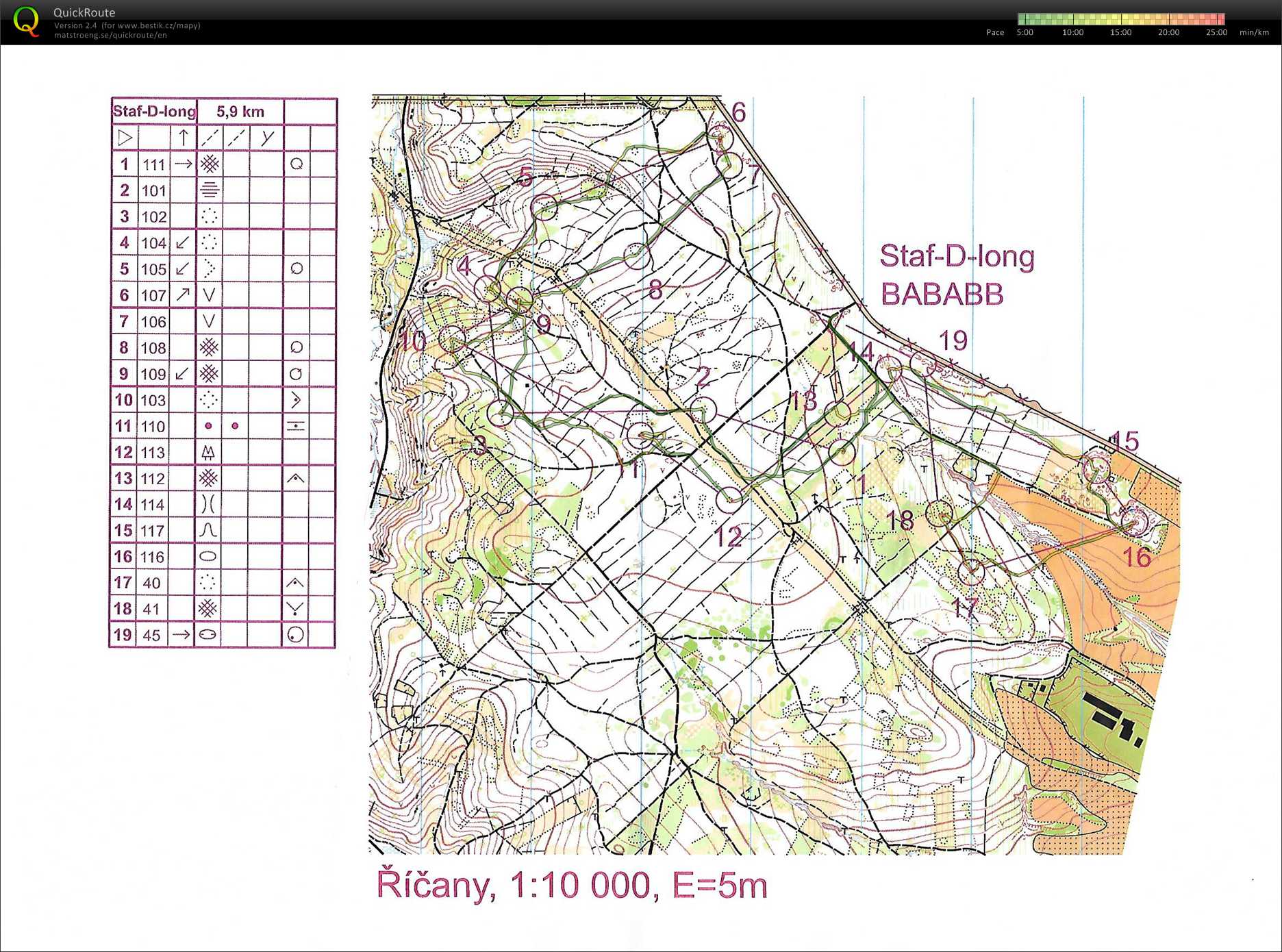This screenshot has height=952, width=1282.
Task: Click control code 117 in the table
Action: pos(153,531)
